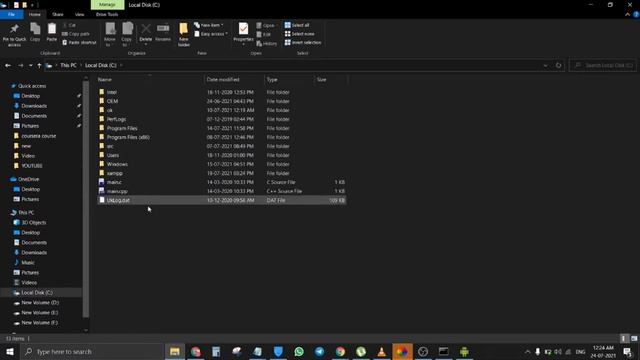Create a New folder
This screenshot has width=640, height=360.
pyautogui.click(x=184, y=35)
